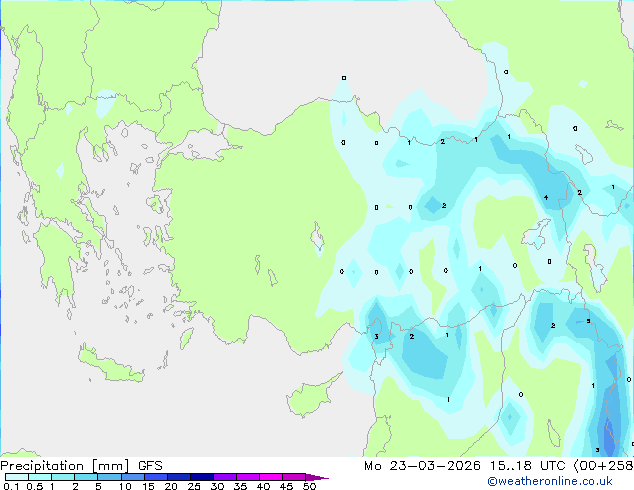Select the 30–35 mm purple legend swatch
The height and width of the screenshot is (490, 634).
[224, 477]
